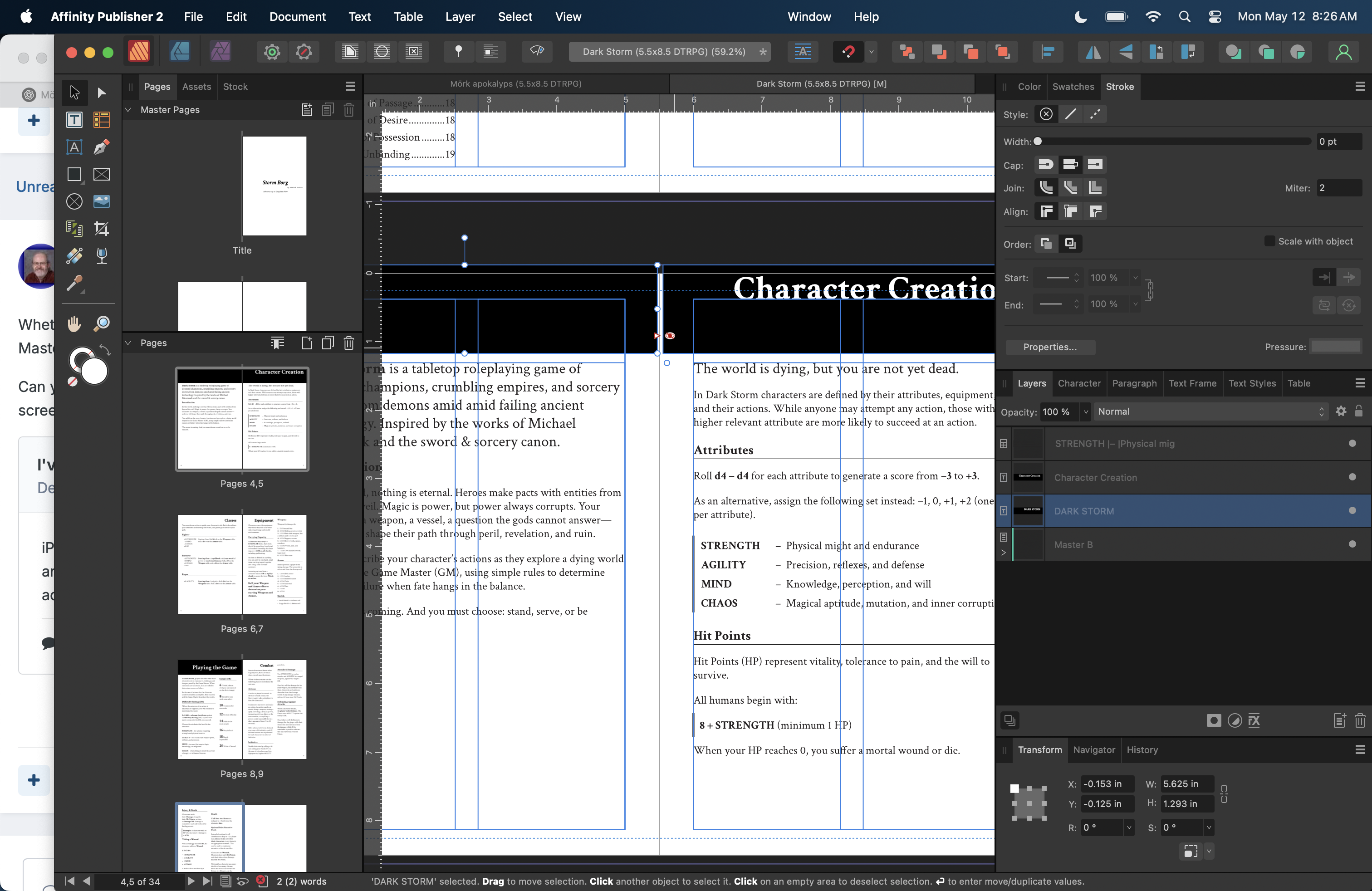This screenshot has width=1372, height=891.
Task: Go to the first page button
Action: click(70, 881)
